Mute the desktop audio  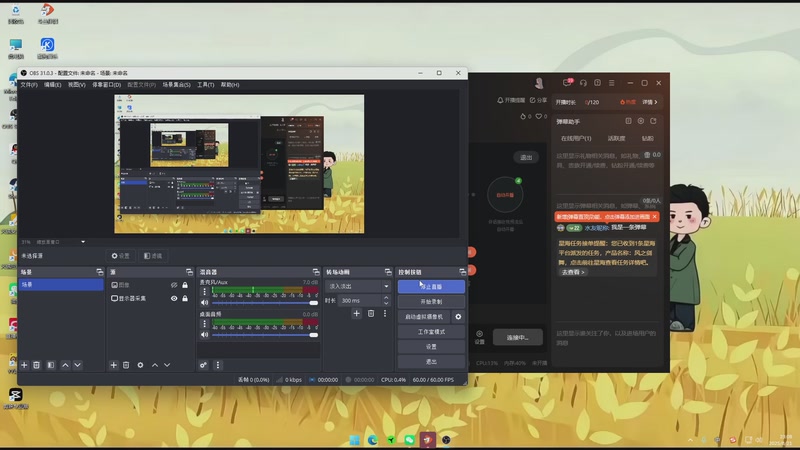205,335
